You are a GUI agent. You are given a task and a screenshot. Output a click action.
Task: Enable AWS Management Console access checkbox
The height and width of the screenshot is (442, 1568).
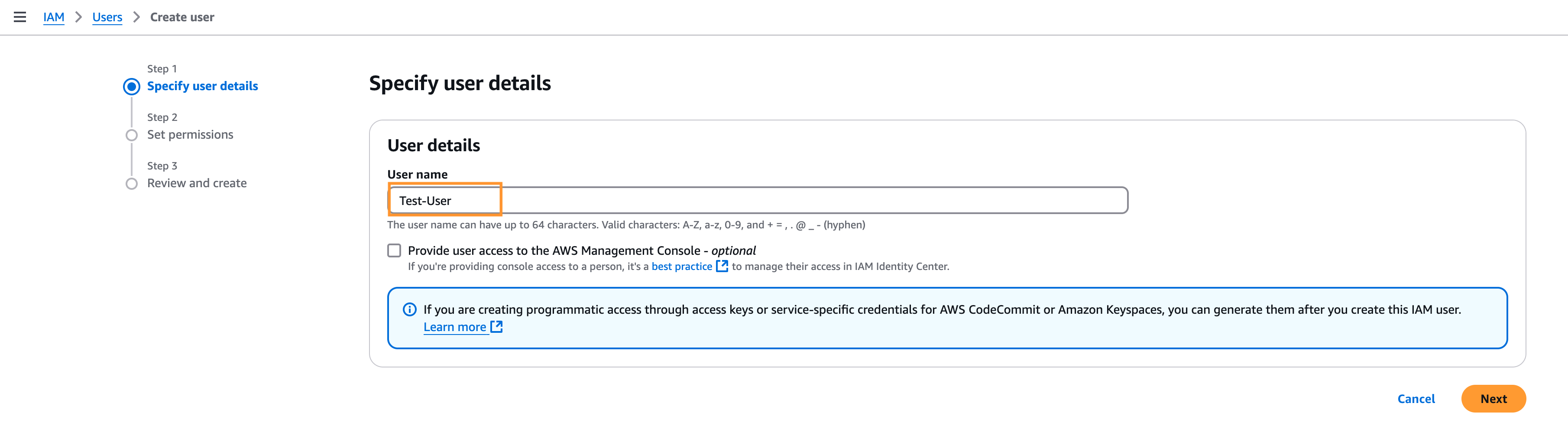[x=395, y=251]
